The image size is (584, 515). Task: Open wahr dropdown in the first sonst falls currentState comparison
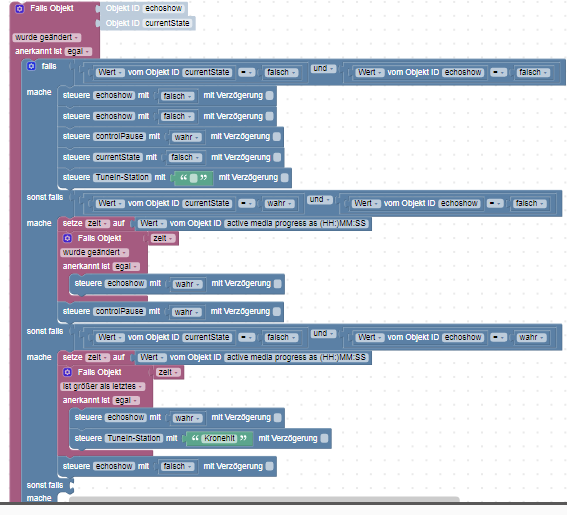click(x=279, y=203)
